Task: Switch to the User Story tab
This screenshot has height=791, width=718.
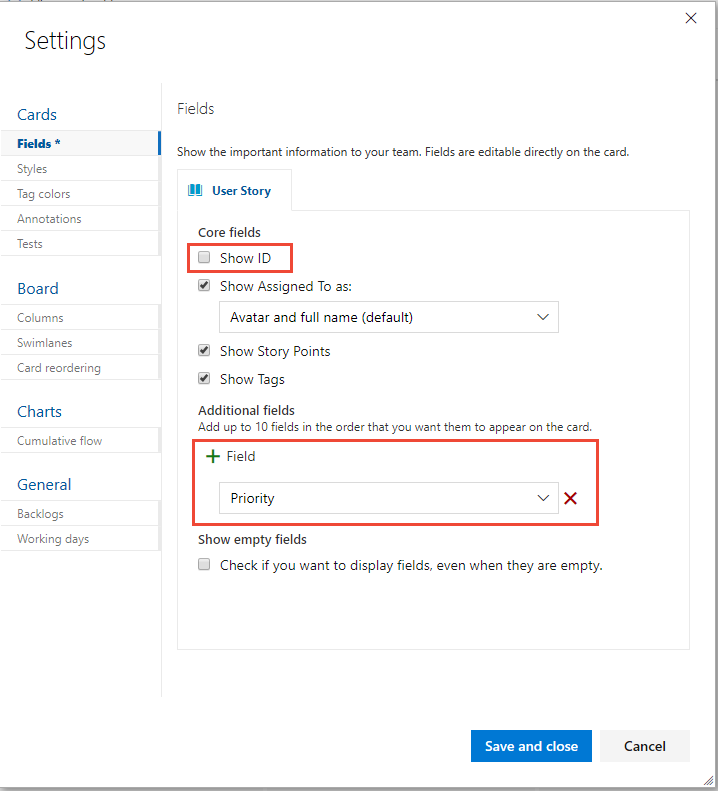Action: pyautogui.click(x=234, y=190)
